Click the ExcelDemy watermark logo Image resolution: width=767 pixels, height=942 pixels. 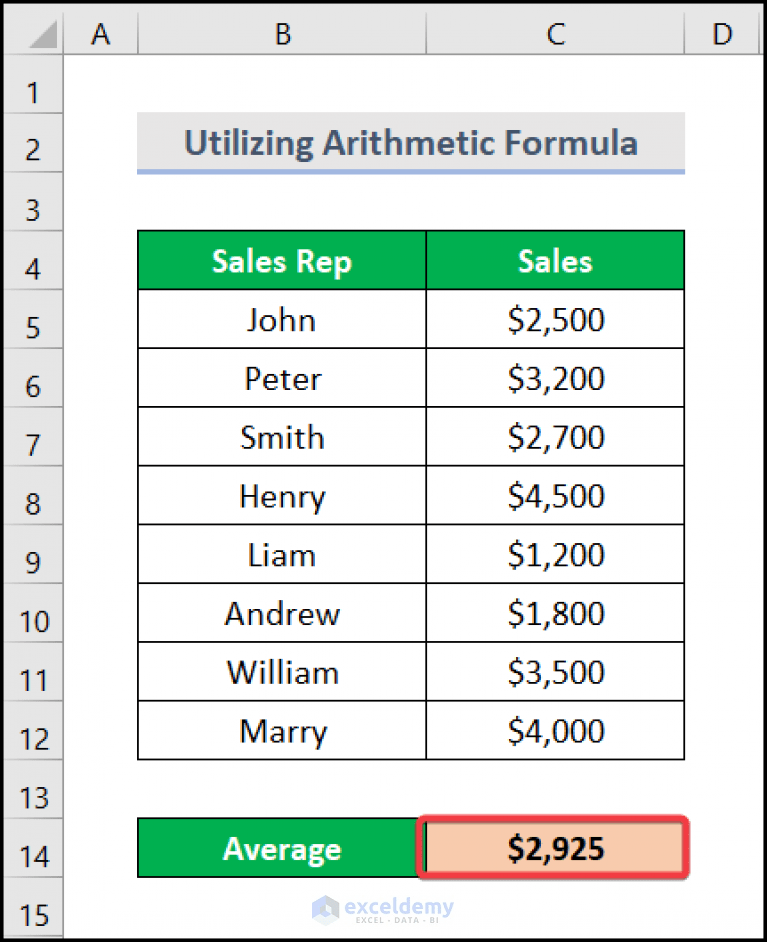385,908
